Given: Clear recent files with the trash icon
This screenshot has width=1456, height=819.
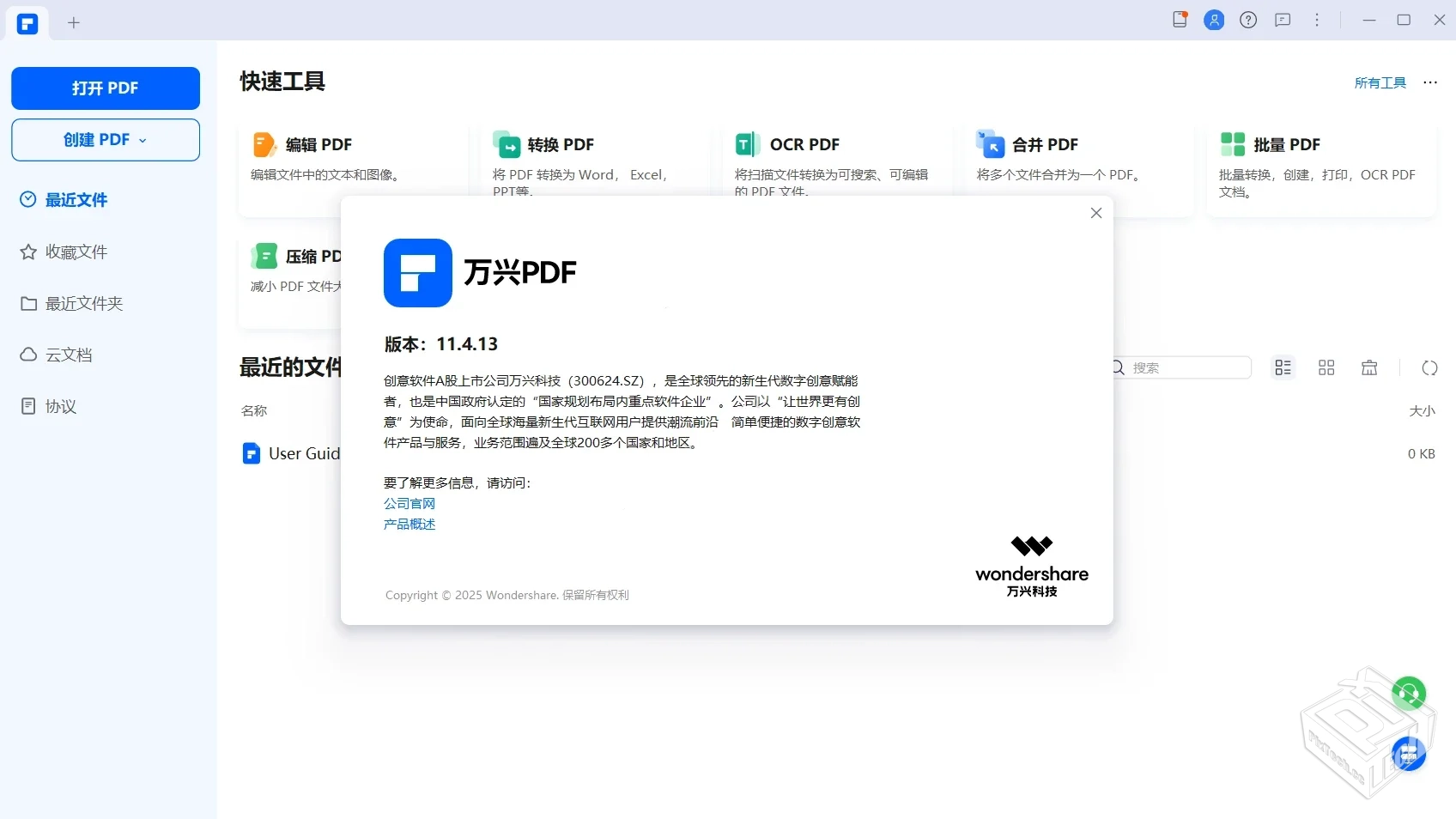Looking at the screenshot, I should coord(1369,367).
